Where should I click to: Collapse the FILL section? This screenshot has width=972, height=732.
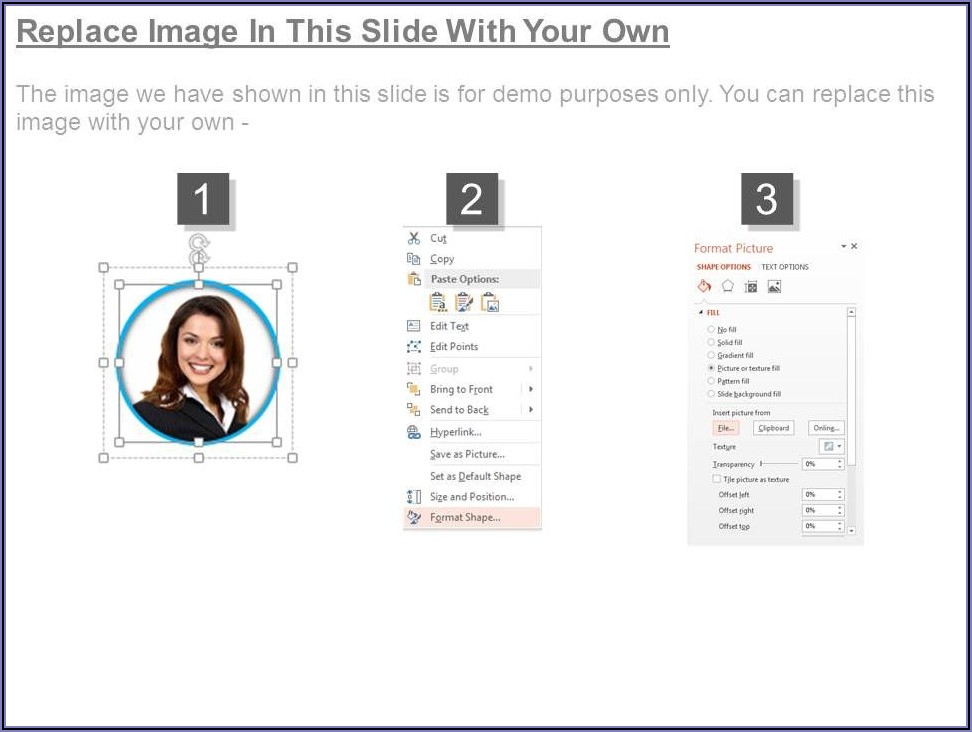(x=701, y=312)
